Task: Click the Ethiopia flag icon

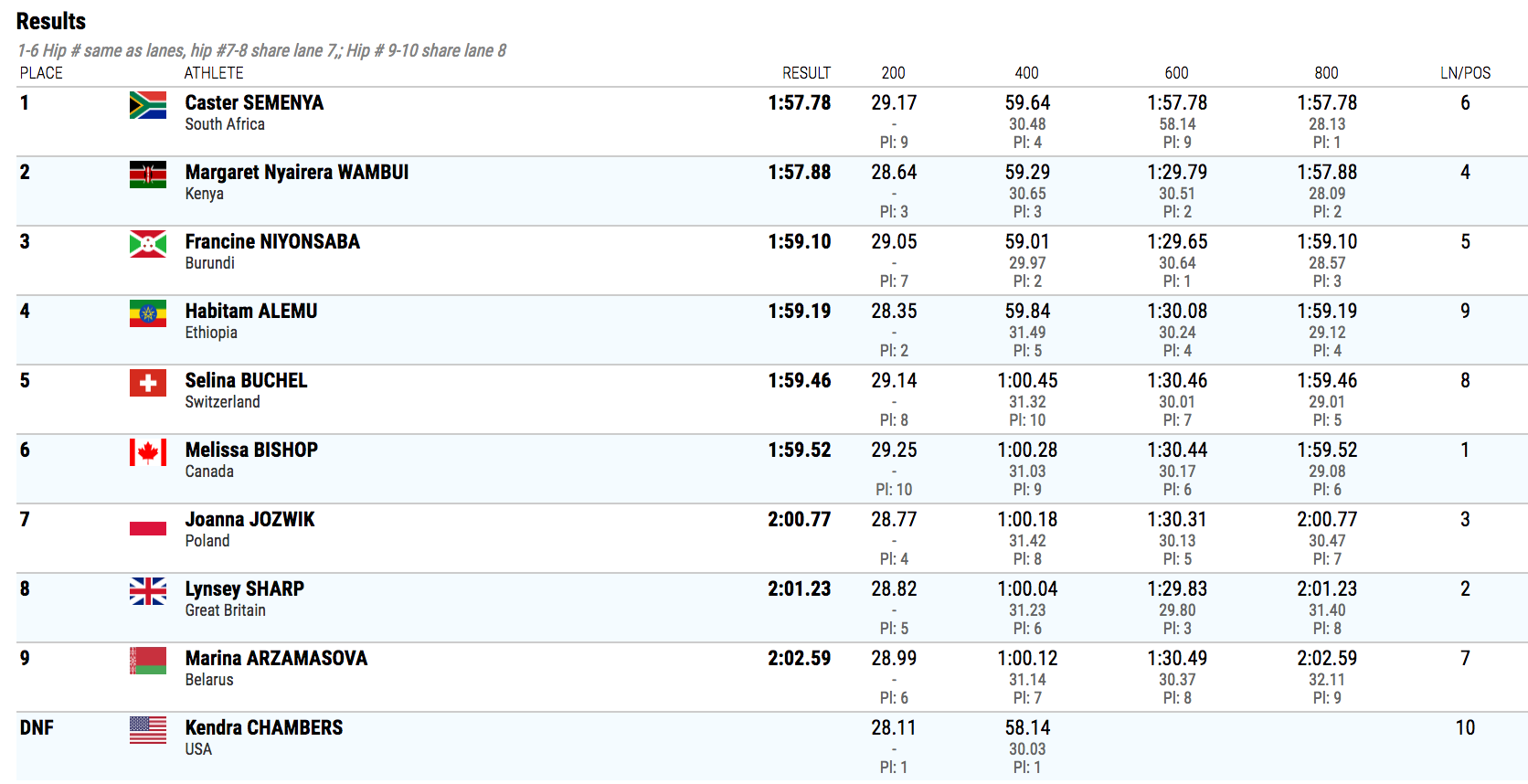Action: (x=148, y=313)
